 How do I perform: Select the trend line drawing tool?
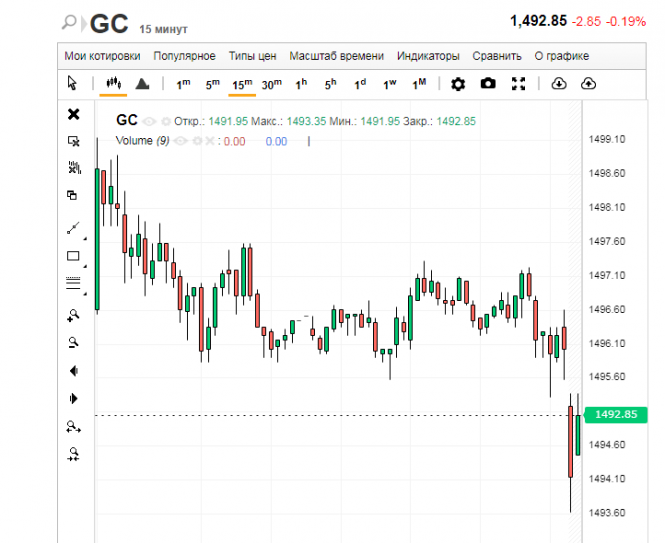[x=73, y=228]
